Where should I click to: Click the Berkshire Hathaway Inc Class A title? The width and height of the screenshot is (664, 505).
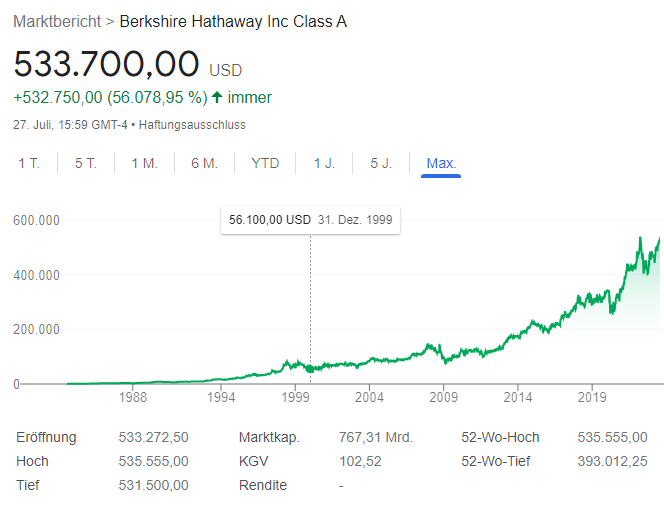(233, 21)
